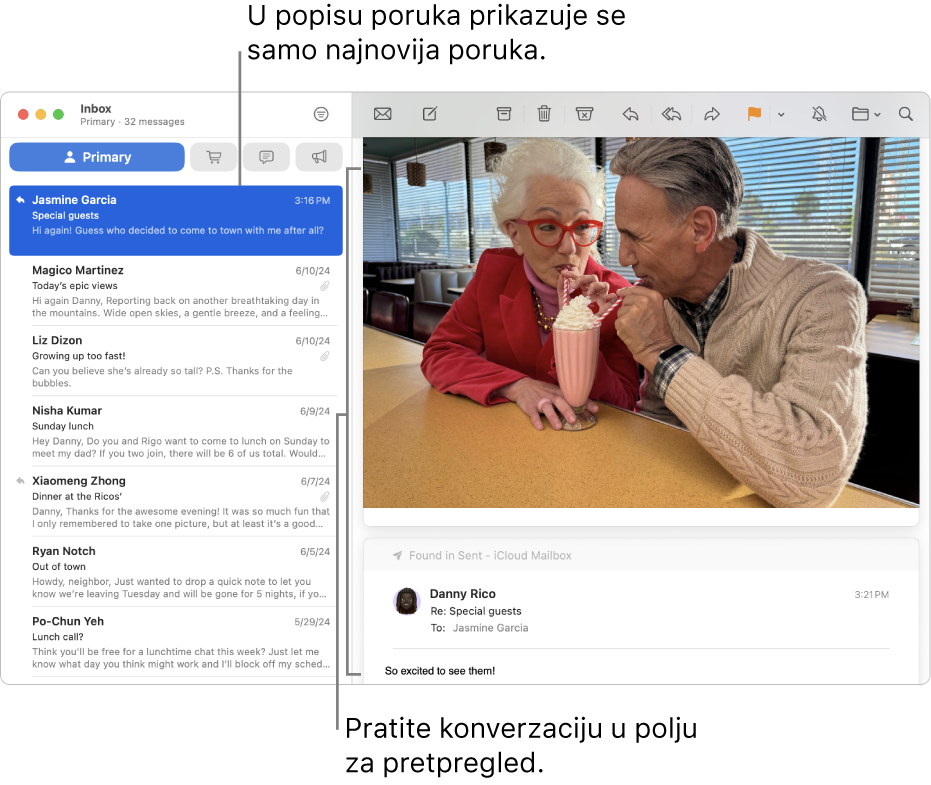Screen dimensions: 931x785
Task: Click replied arrow icon on Jasmine Garcia row
Action: (21, 200)
